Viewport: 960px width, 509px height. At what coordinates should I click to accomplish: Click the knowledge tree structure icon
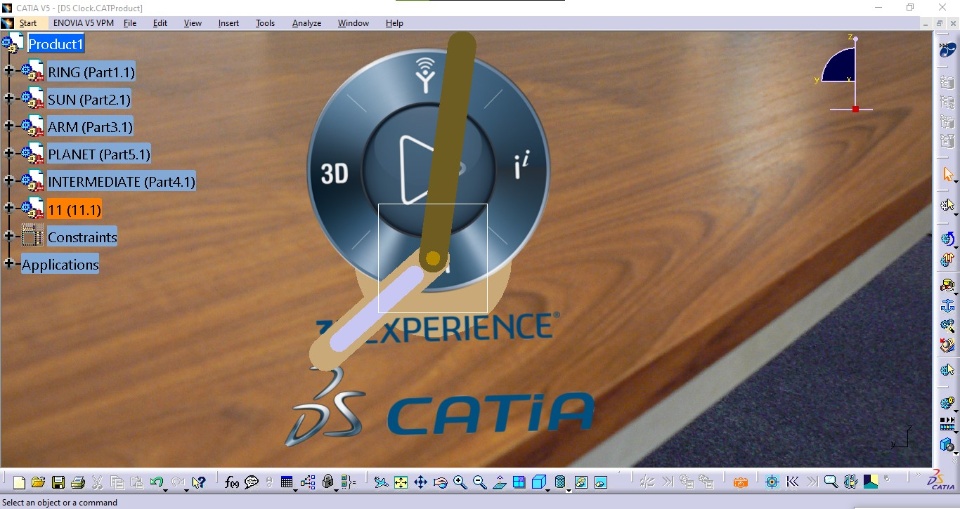[x=308, y=482]
